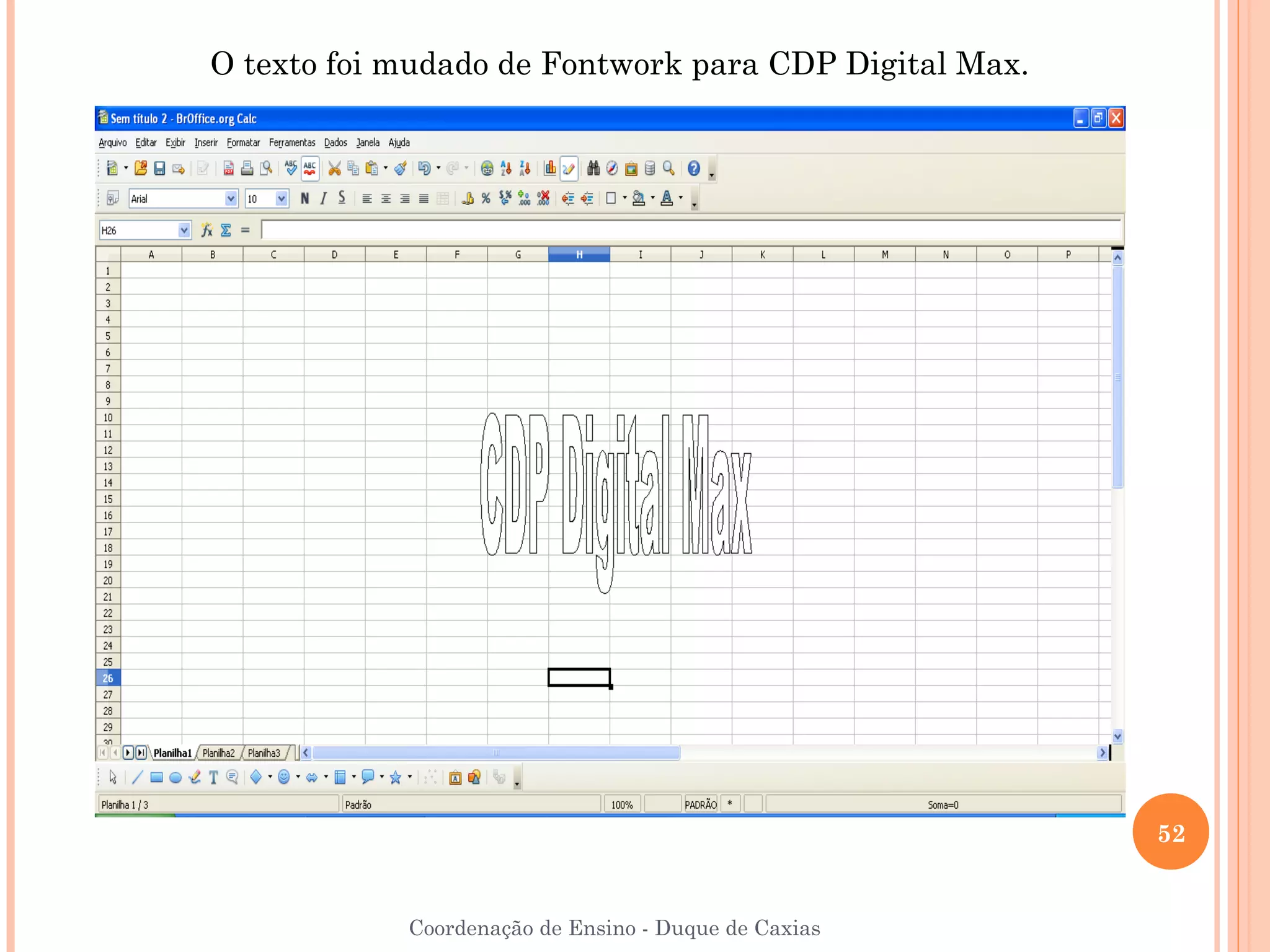Toggle justified alignment

424,198
